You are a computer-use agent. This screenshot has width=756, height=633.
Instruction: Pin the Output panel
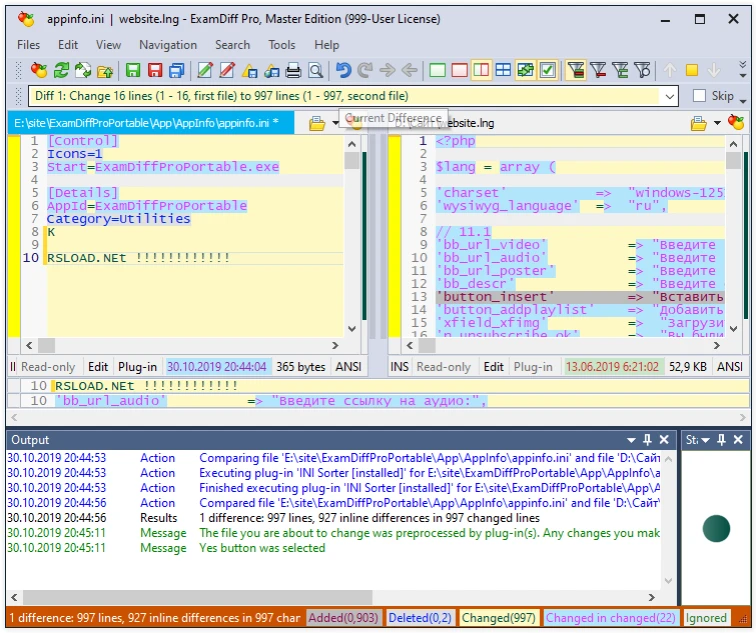point(648,440)
